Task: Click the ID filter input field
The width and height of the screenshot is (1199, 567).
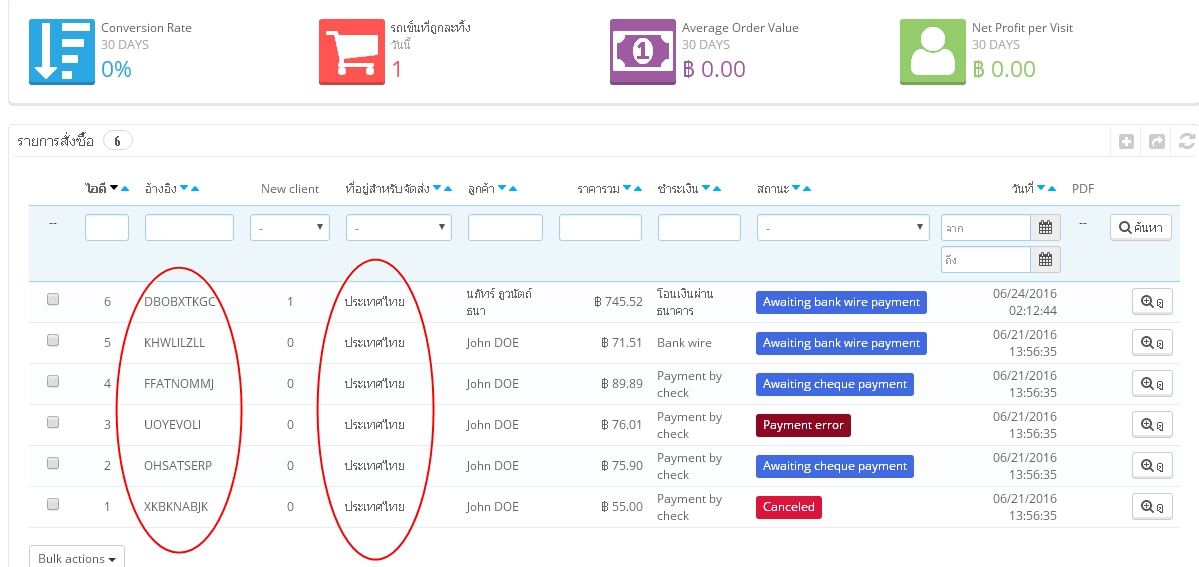Action: tap(107, 227)
